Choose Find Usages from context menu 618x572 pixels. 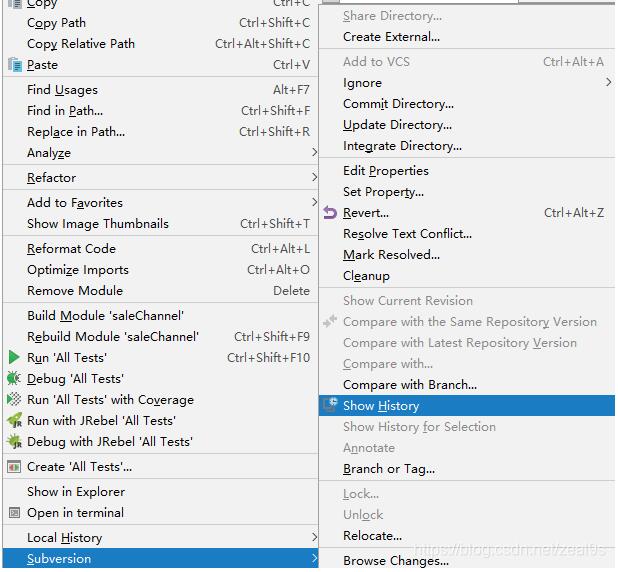tap(62, 90)
